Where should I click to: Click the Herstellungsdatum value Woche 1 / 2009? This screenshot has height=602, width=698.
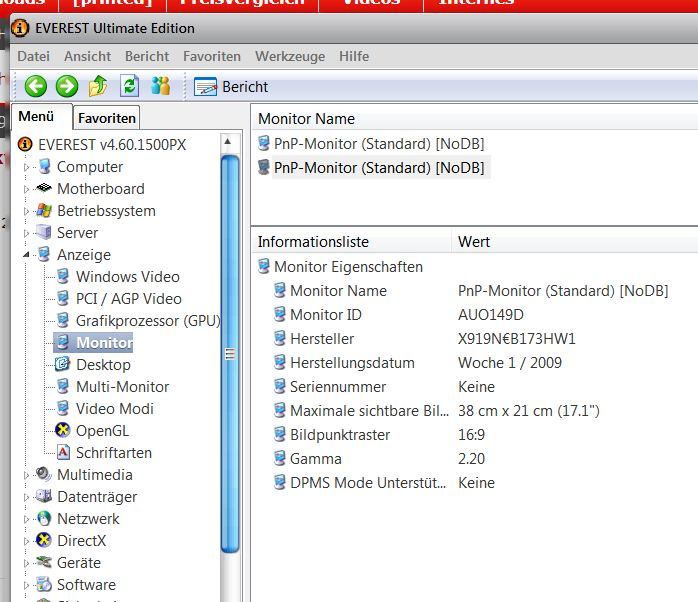tap(510, 363)
